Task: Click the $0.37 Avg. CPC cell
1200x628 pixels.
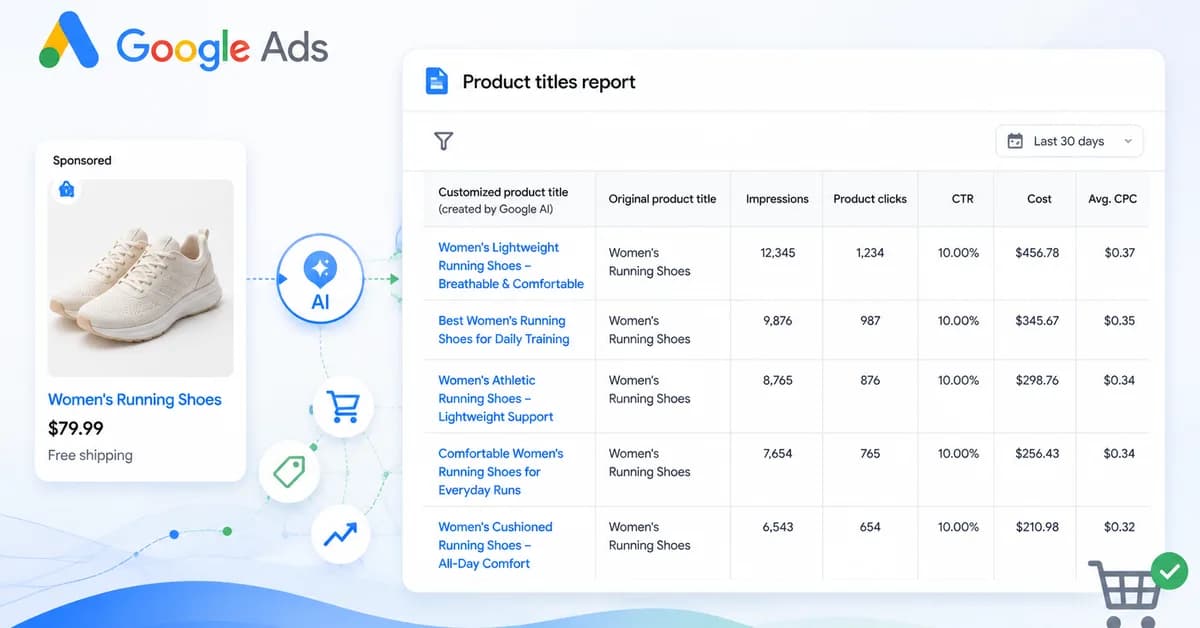Action: (1119, 253)
